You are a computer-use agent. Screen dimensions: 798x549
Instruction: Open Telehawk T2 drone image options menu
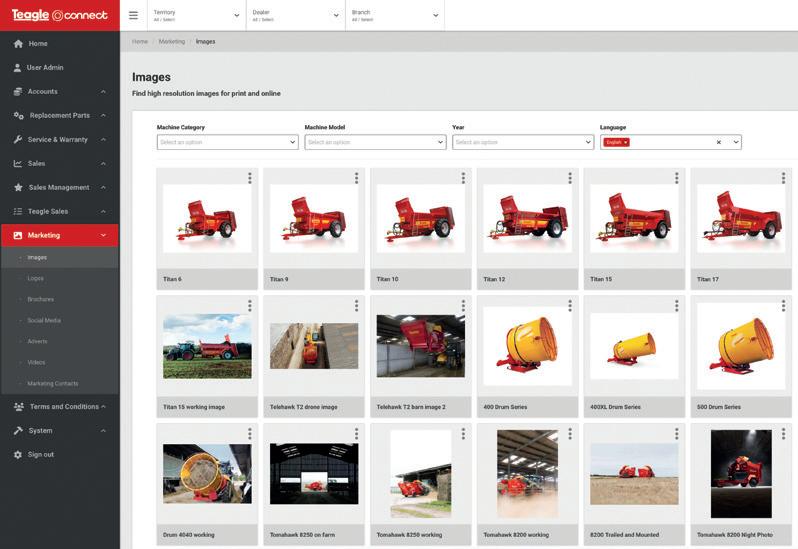(356, 305)
